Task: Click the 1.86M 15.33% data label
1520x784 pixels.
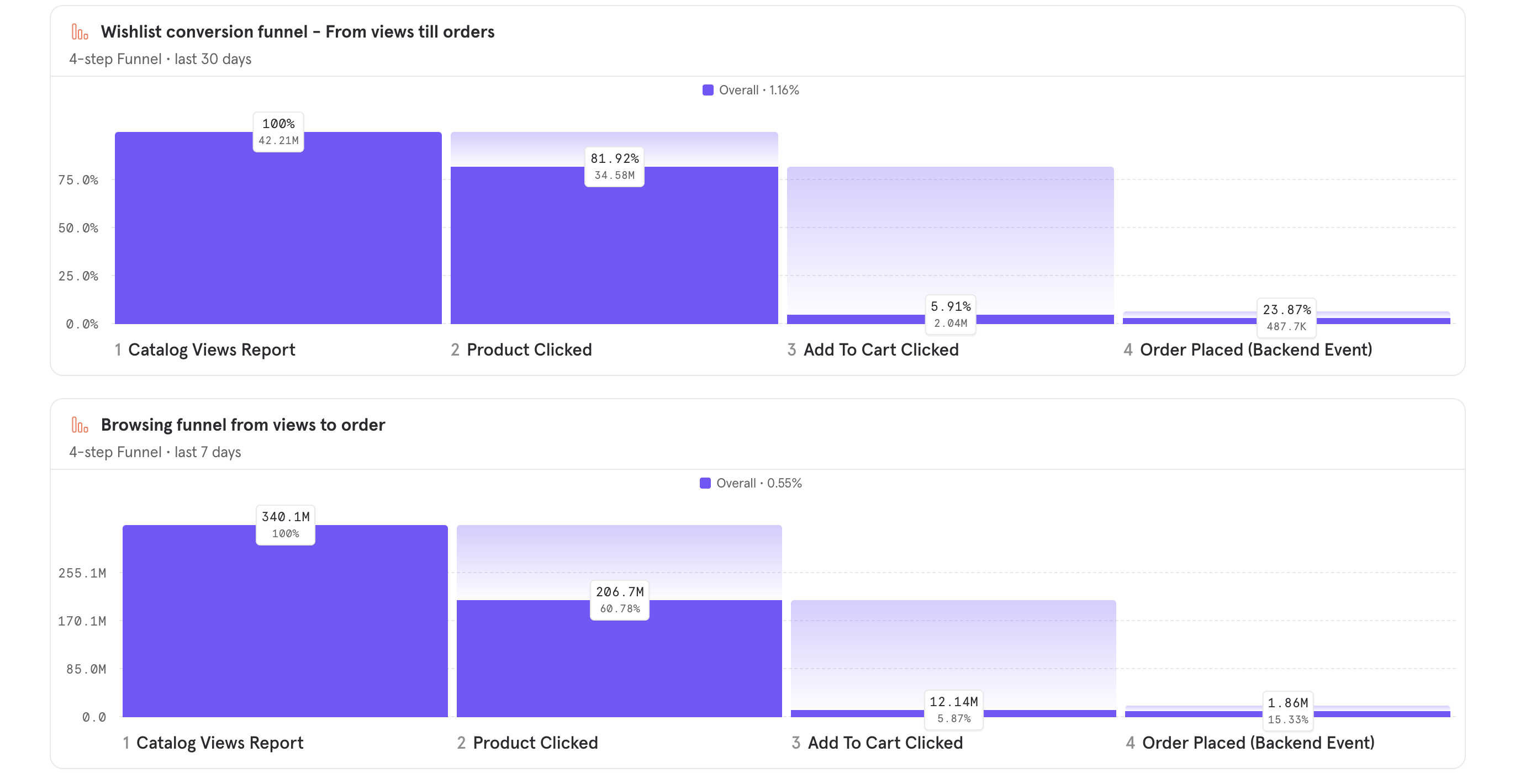Action: pos(1287,711)
